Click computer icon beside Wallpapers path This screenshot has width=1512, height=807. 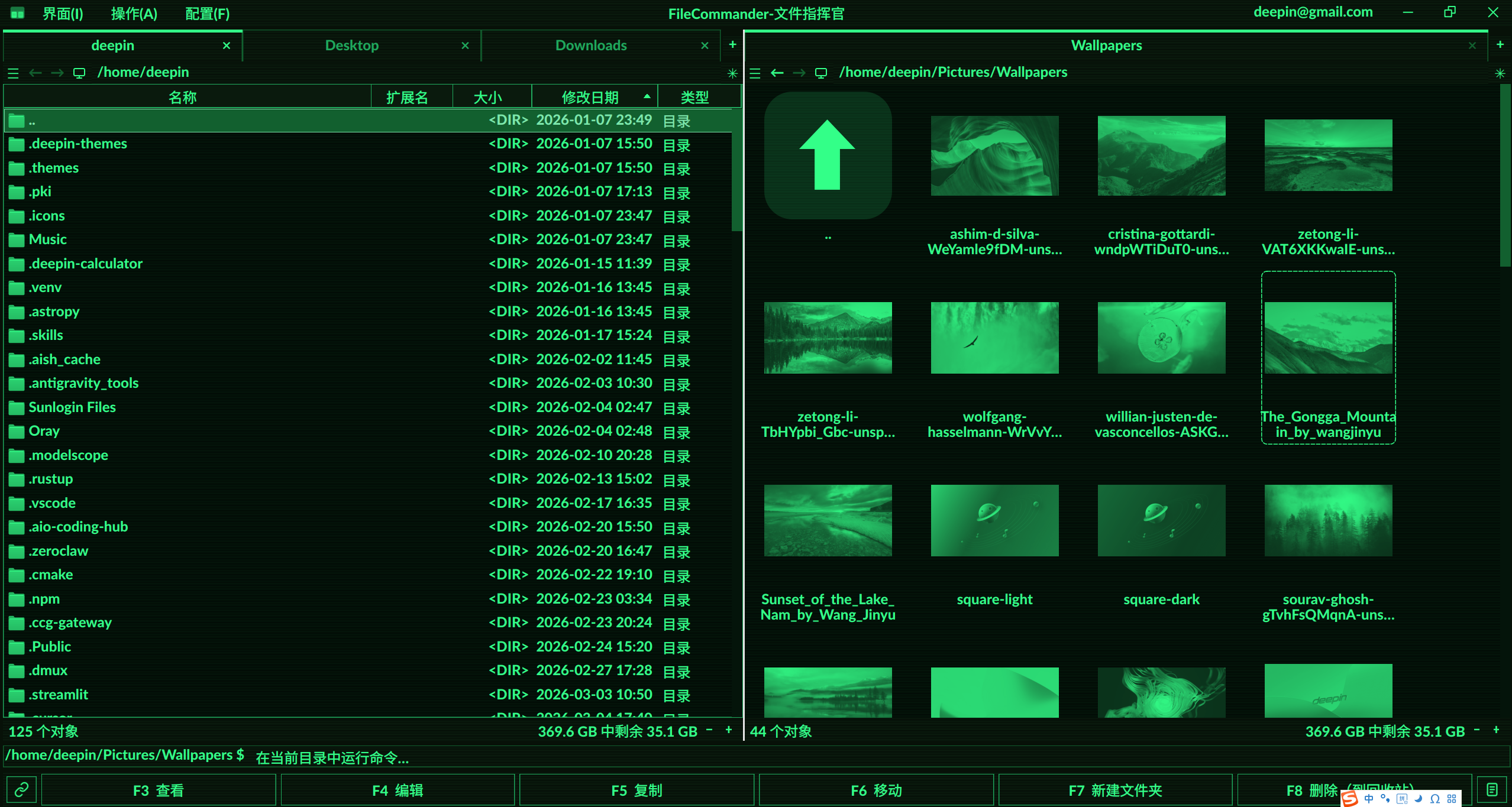pyautogui.click(x=821, y=73)
